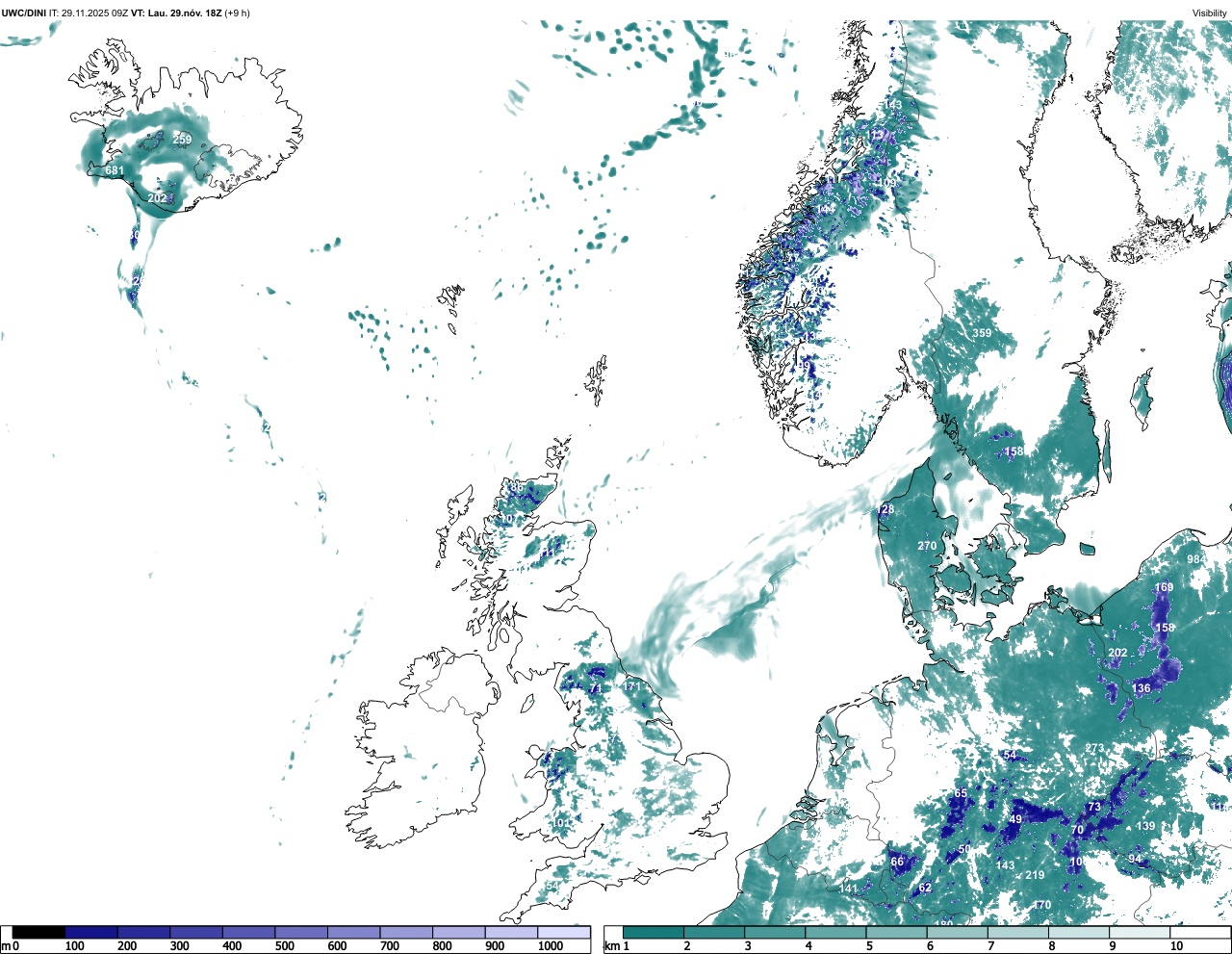Click the 'm' unit label of the meter legend
1232x954 pixels.
pos(6,946)
